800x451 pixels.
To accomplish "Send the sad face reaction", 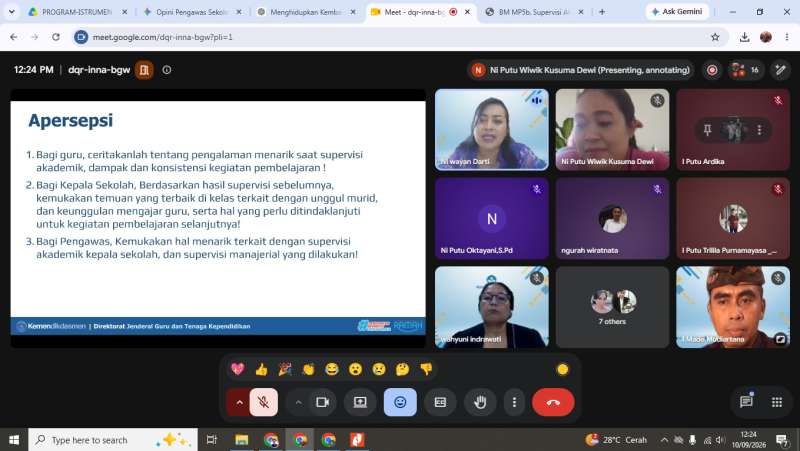I will pyautogui.click(x=379, y=369).
